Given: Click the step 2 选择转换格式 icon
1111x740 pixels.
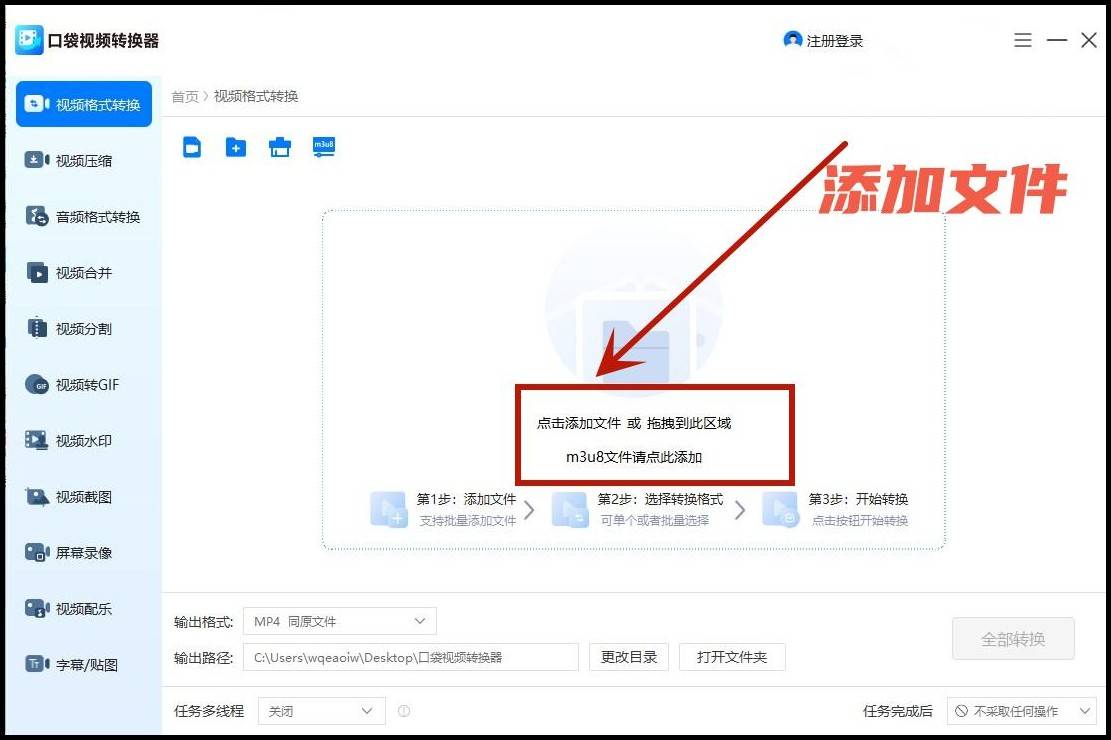Looking at the screenshot, I should click(570, 509).
